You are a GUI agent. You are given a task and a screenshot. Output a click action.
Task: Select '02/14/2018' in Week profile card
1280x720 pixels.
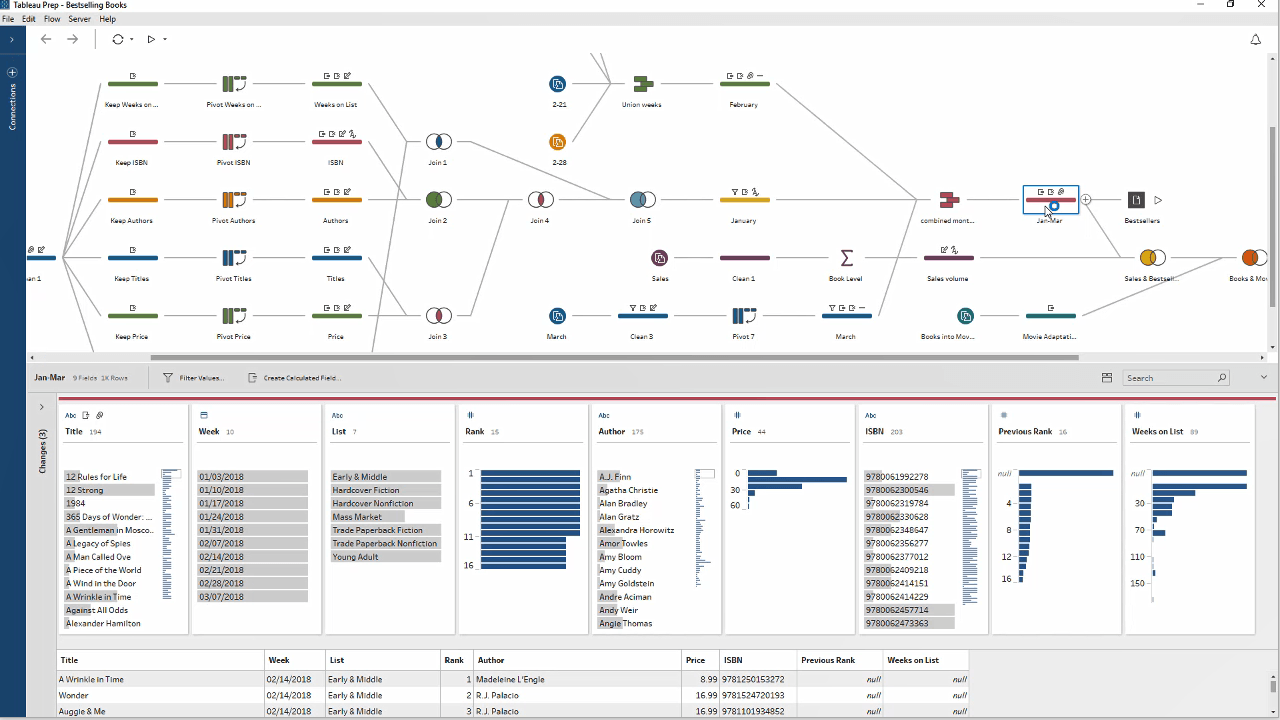pos(253,557)
